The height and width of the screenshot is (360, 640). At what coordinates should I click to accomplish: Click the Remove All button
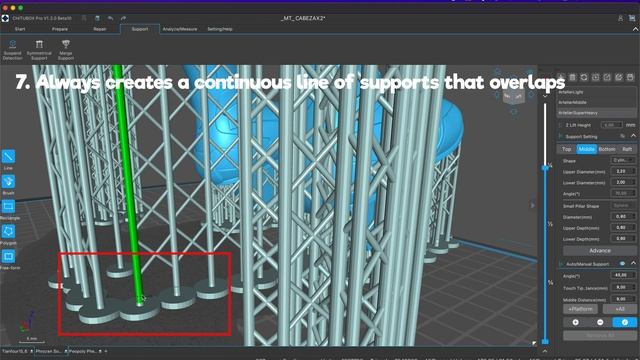pyautogui.click(x=600, y=336)
